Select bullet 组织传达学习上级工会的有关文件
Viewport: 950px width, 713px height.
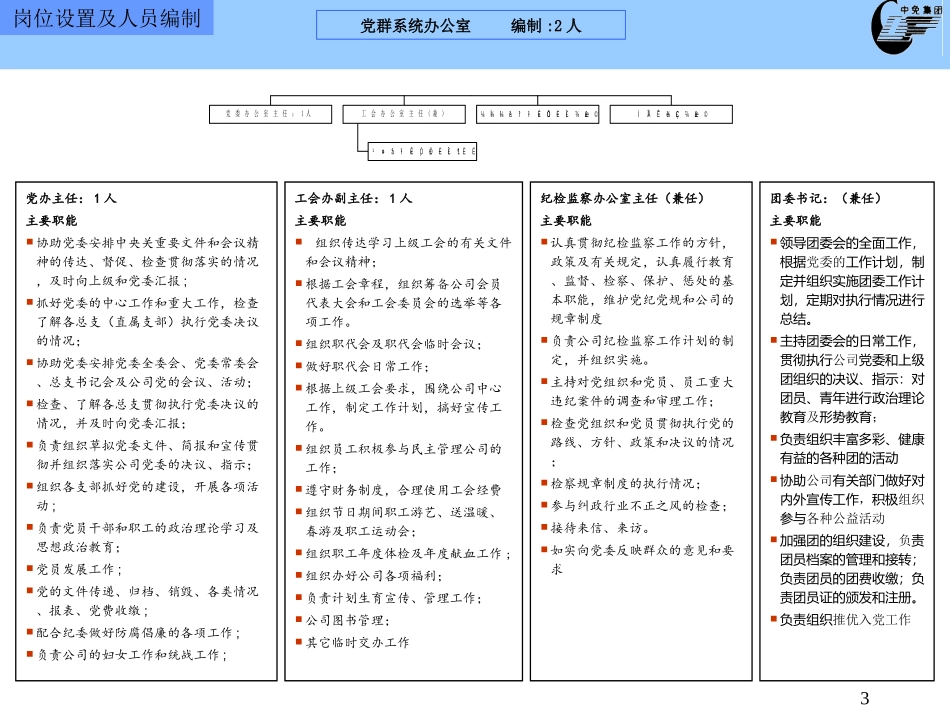(404, 252)
